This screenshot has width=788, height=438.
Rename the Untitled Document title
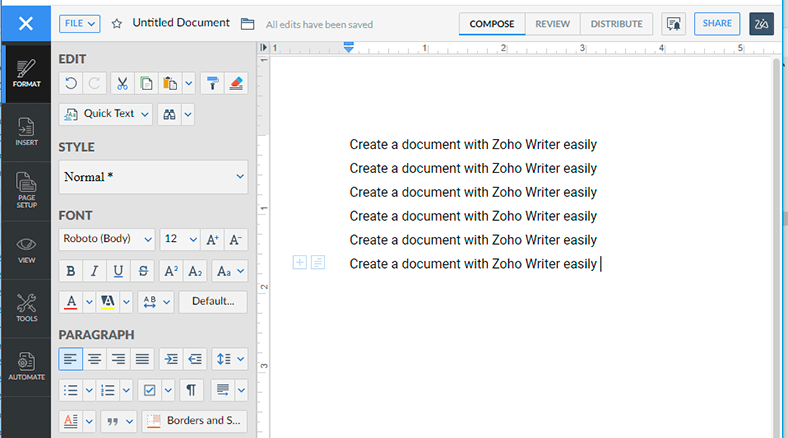tap(181, 23)
